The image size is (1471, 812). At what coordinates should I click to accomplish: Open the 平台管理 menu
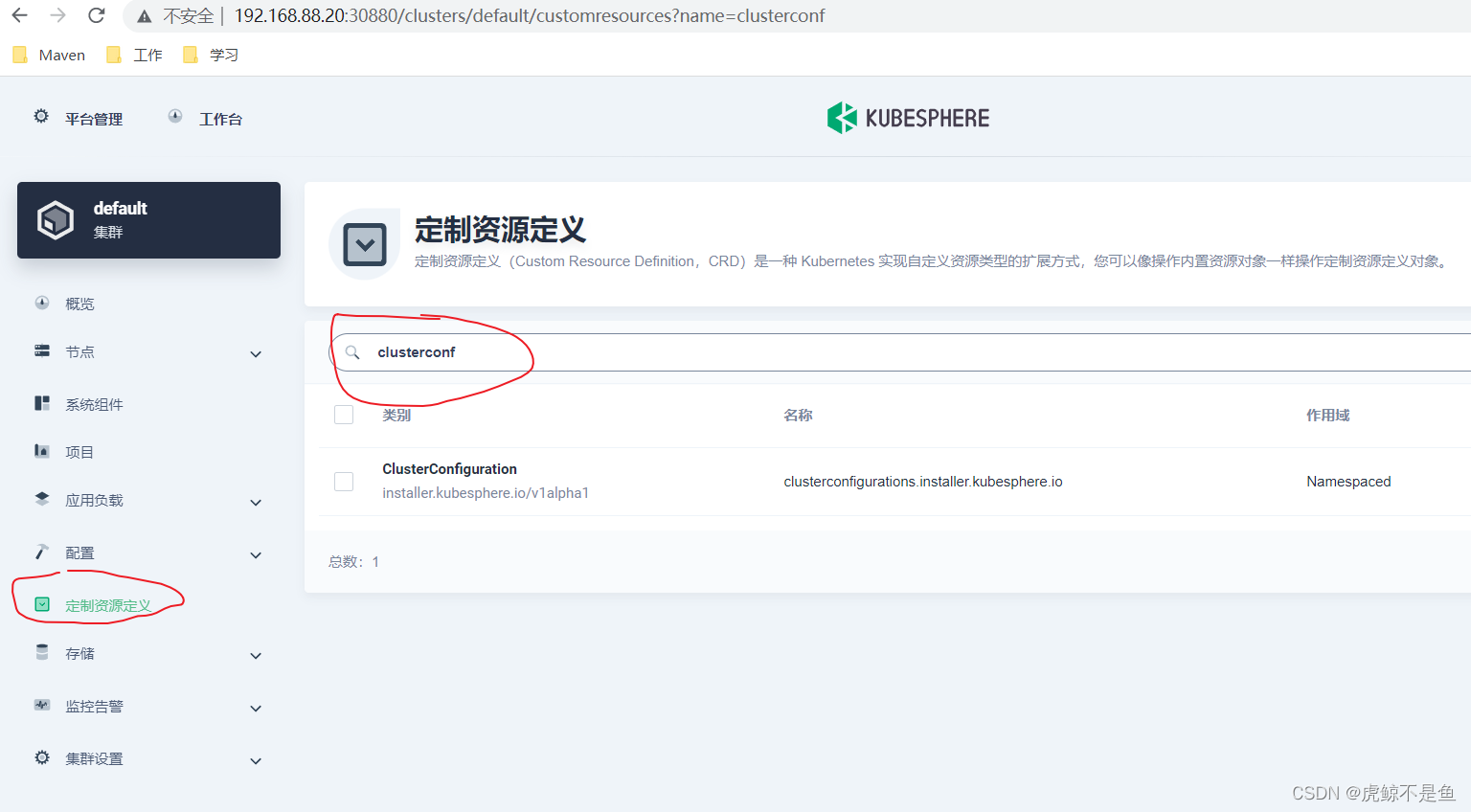pos(94,119)
